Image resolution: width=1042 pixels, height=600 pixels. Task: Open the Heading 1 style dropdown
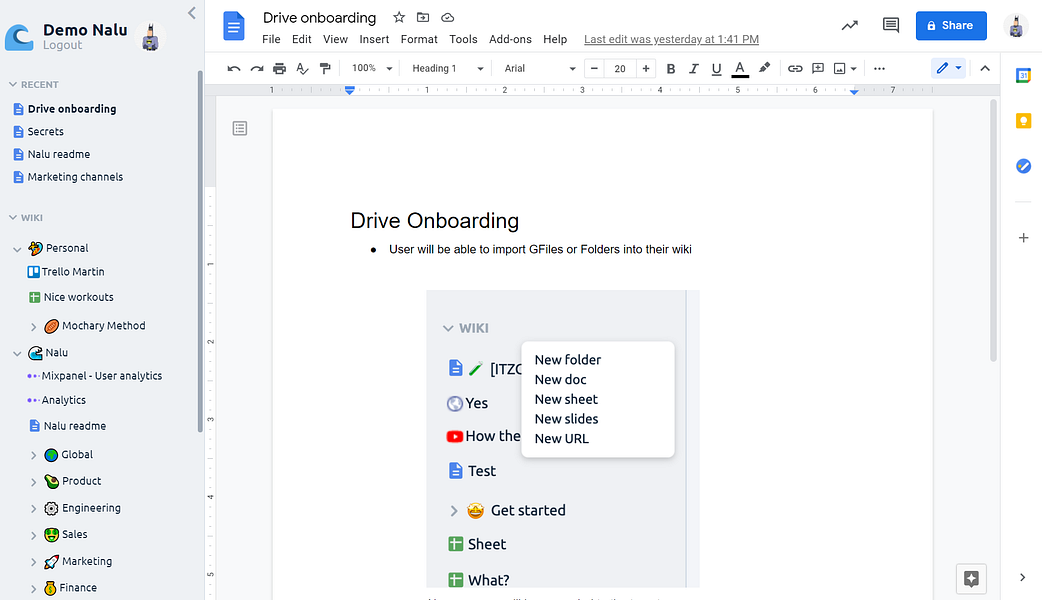tap(447, 68)
